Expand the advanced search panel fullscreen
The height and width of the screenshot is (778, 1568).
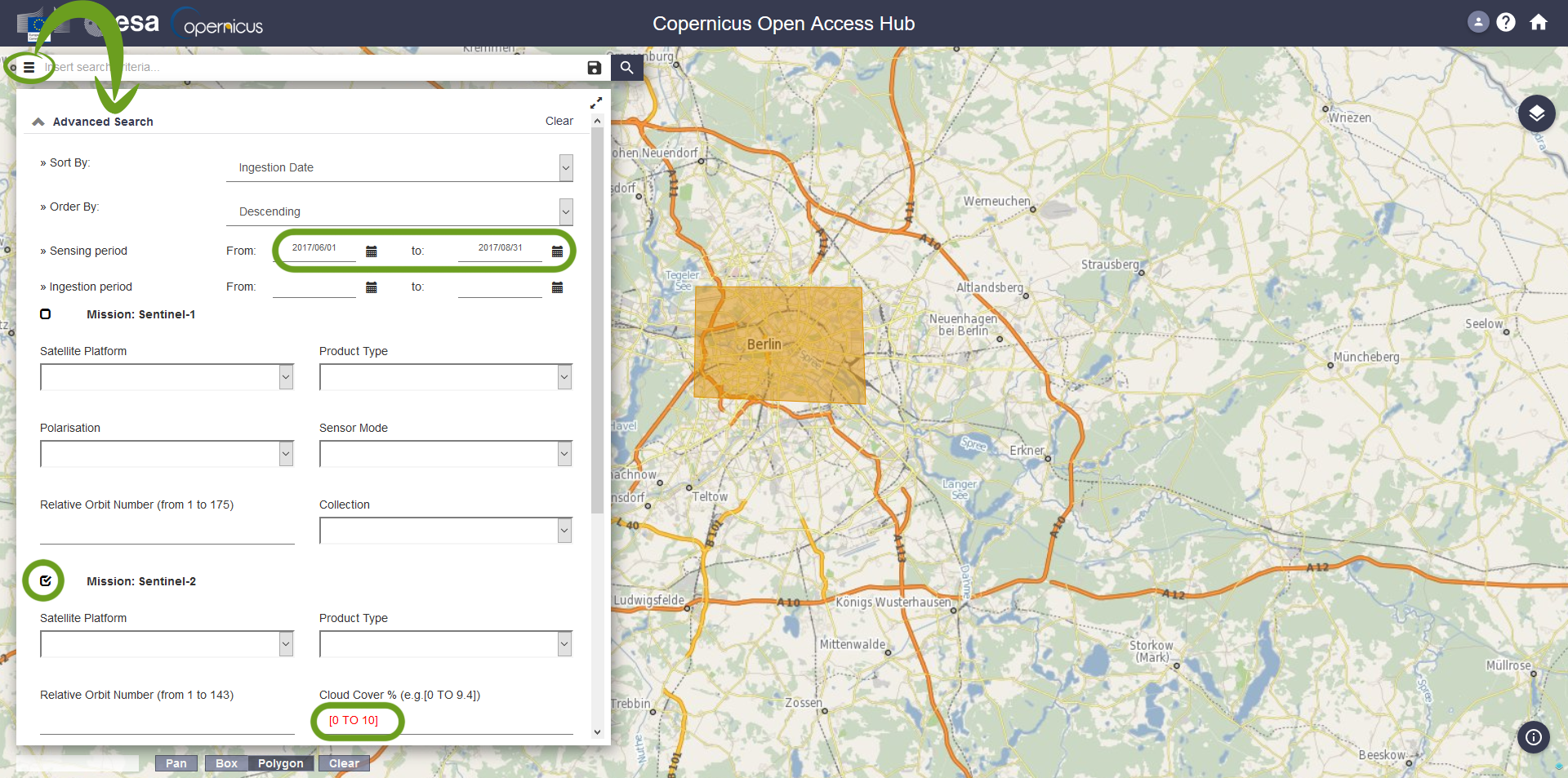tap(596, 103)
